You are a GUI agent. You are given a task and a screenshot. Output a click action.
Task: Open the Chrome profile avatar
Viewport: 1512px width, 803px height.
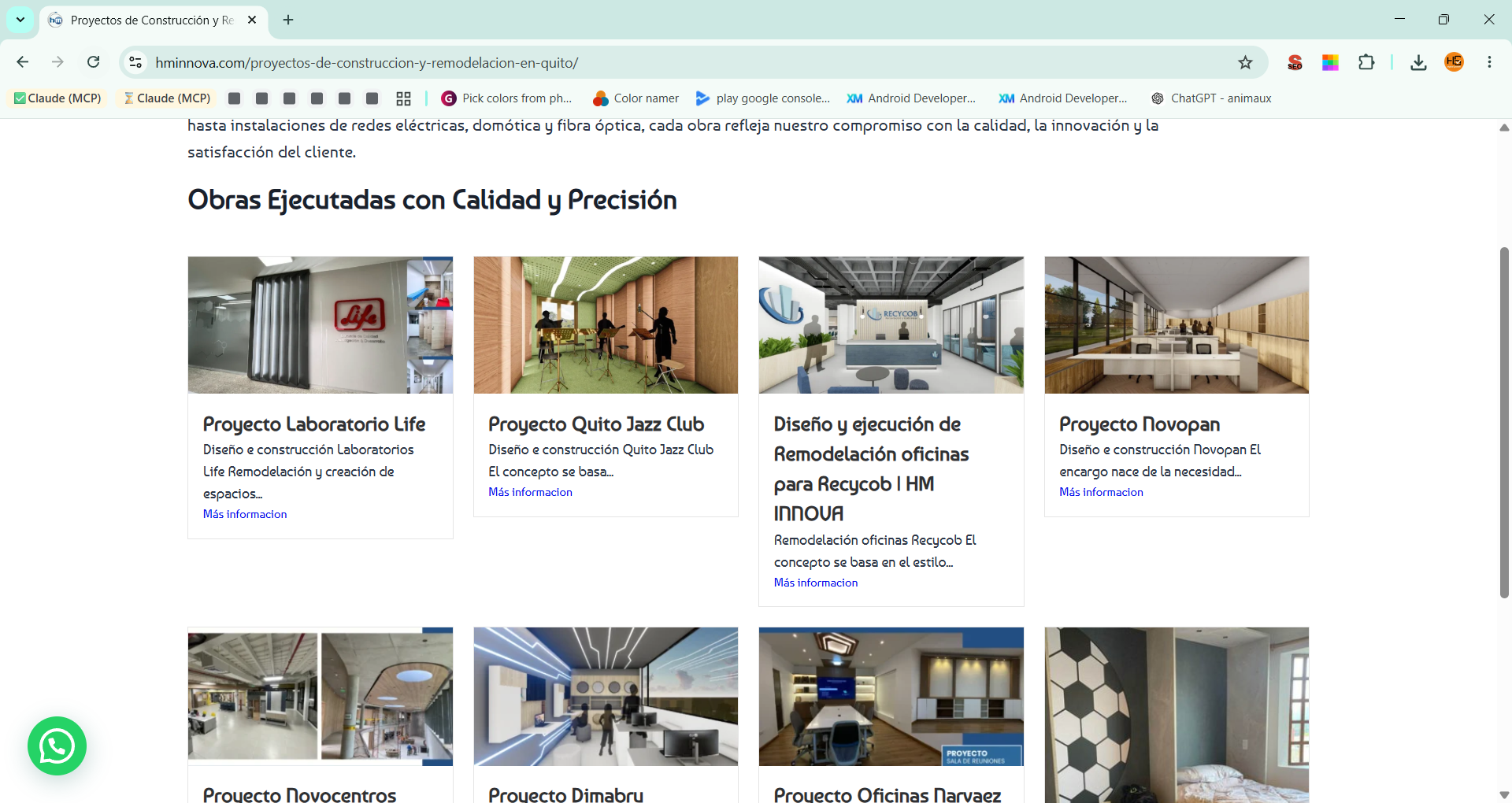(x=1454, y=62)
